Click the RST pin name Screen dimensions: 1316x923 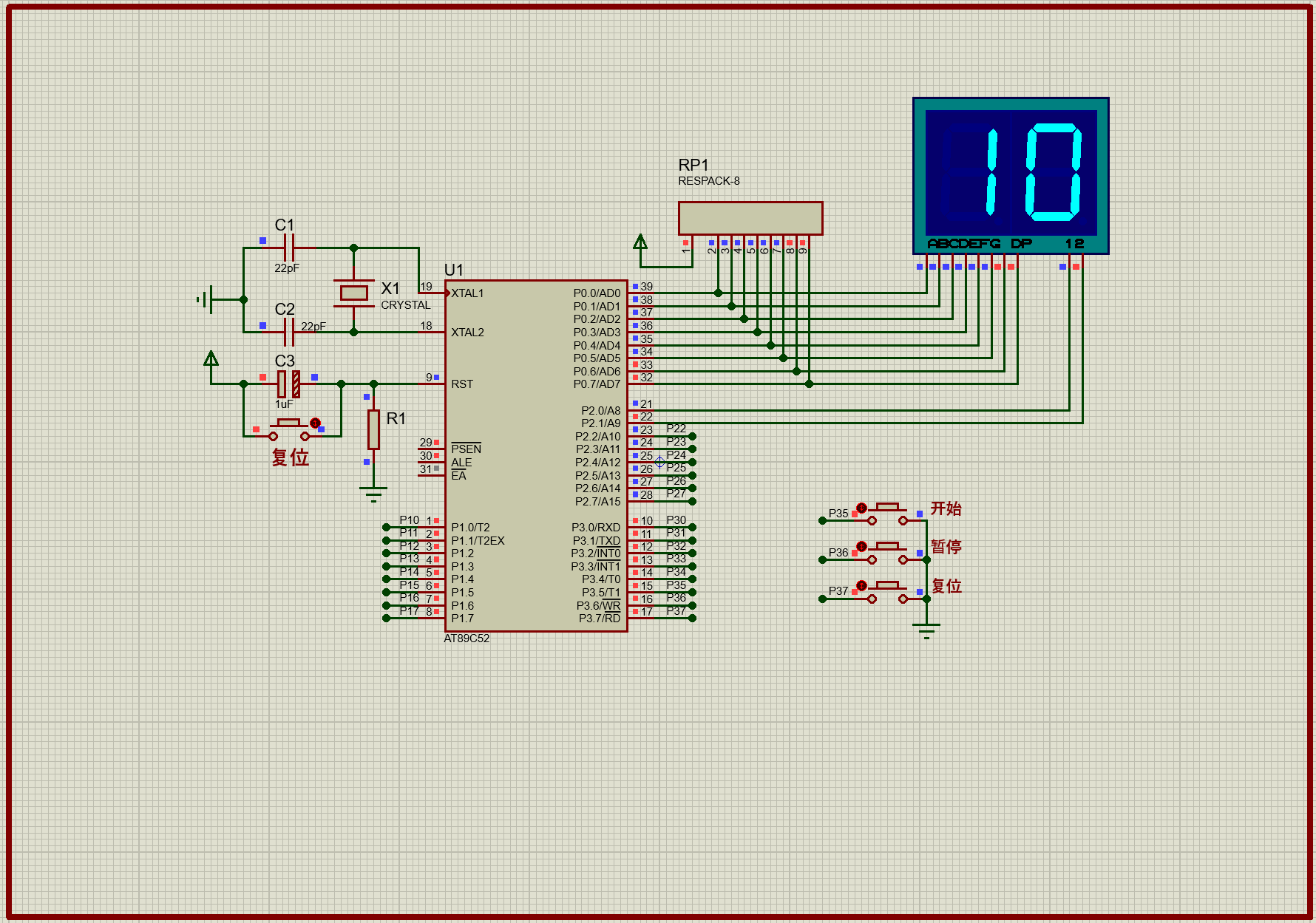[x=462, y=384]
